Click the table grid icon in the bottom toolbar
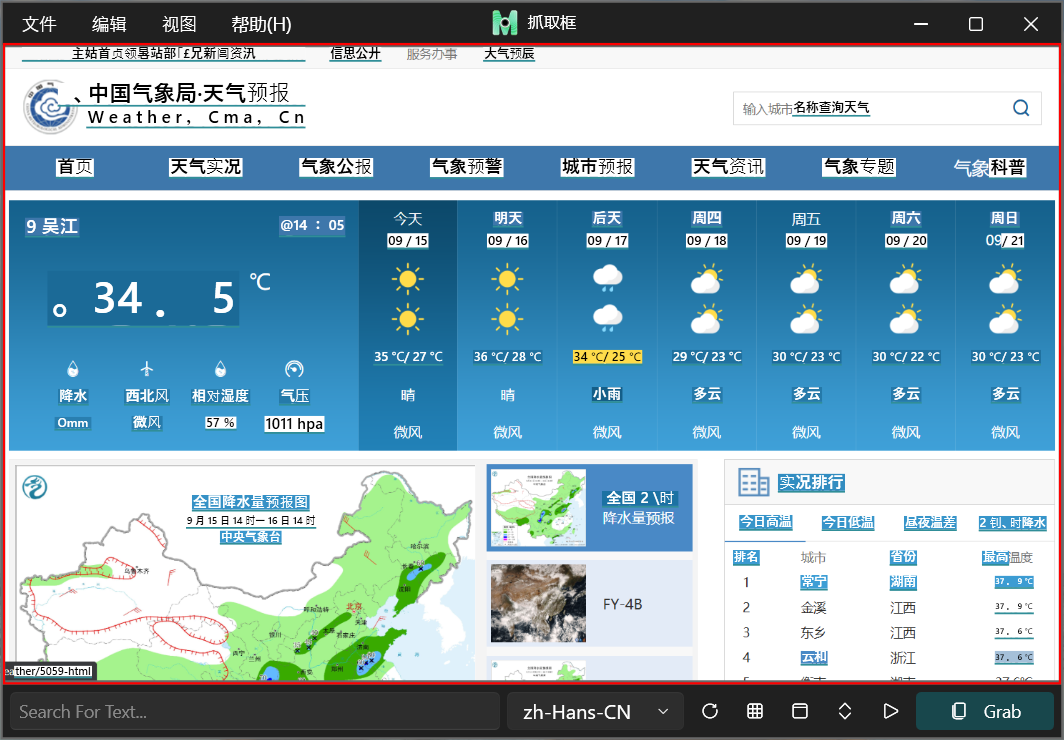The image size is (1064, 740). pos(755,711)
